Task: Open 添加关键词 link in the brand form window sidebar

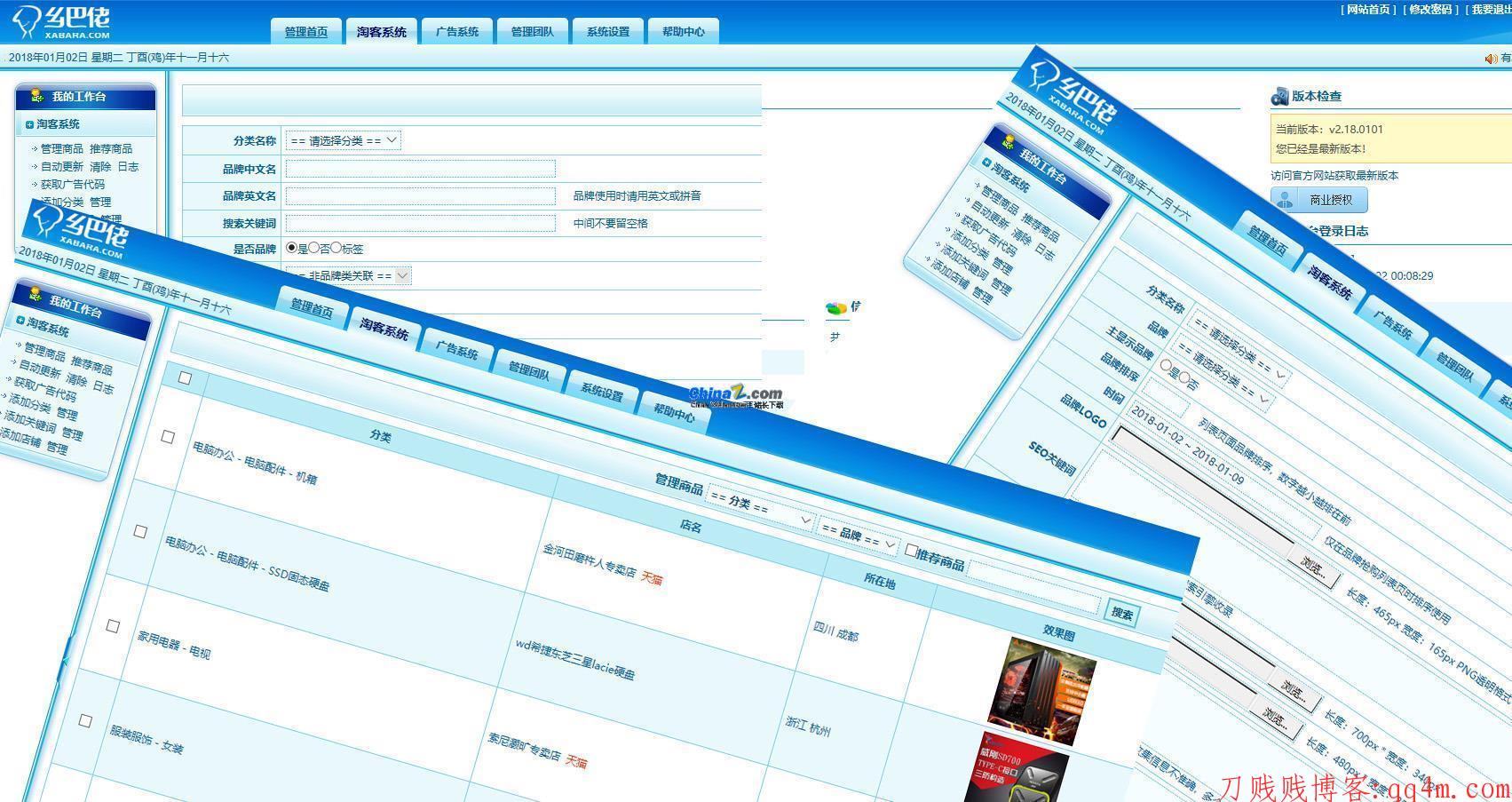Action: (963, 263)
